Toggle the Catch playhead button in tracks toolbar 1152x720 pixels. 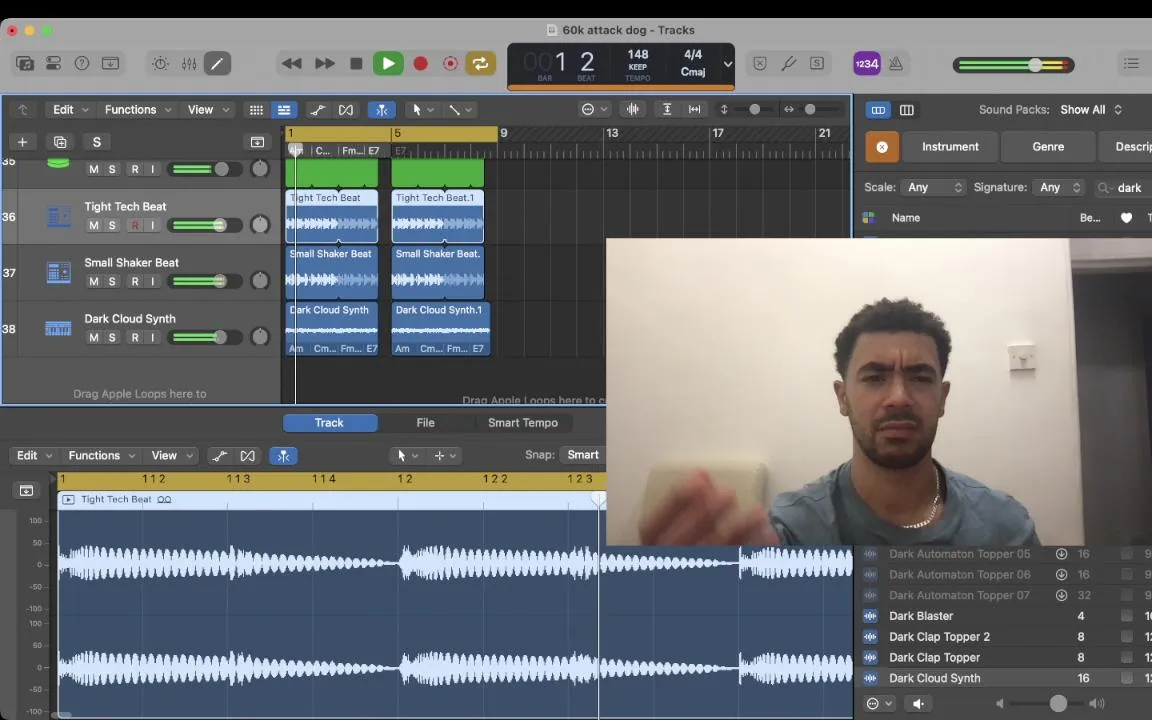coord(382,110)
